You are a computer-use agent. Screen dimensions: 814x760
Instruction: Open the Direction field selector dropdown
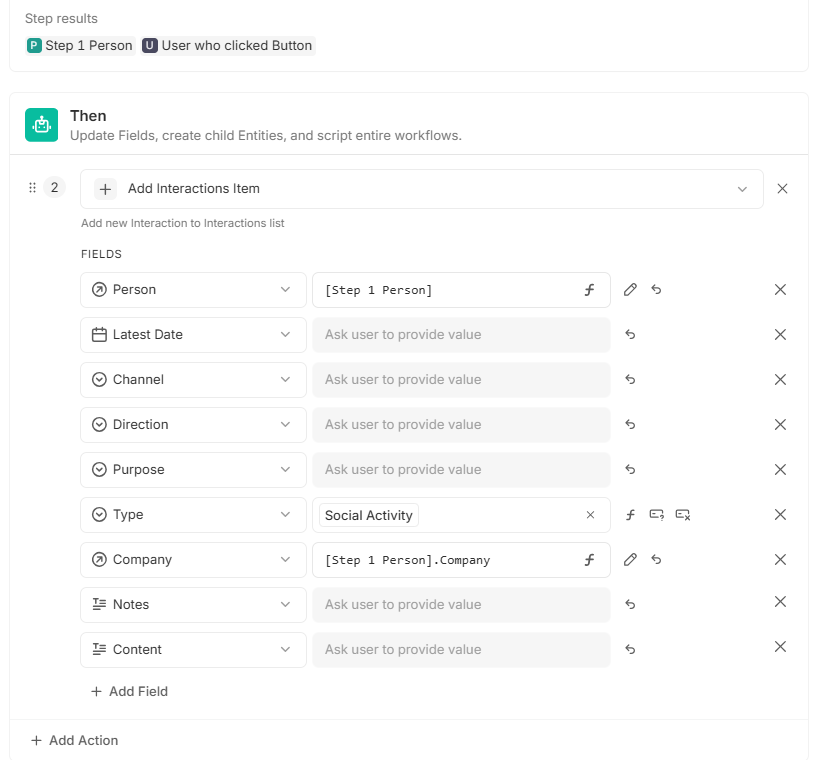(x=285, y=425)
